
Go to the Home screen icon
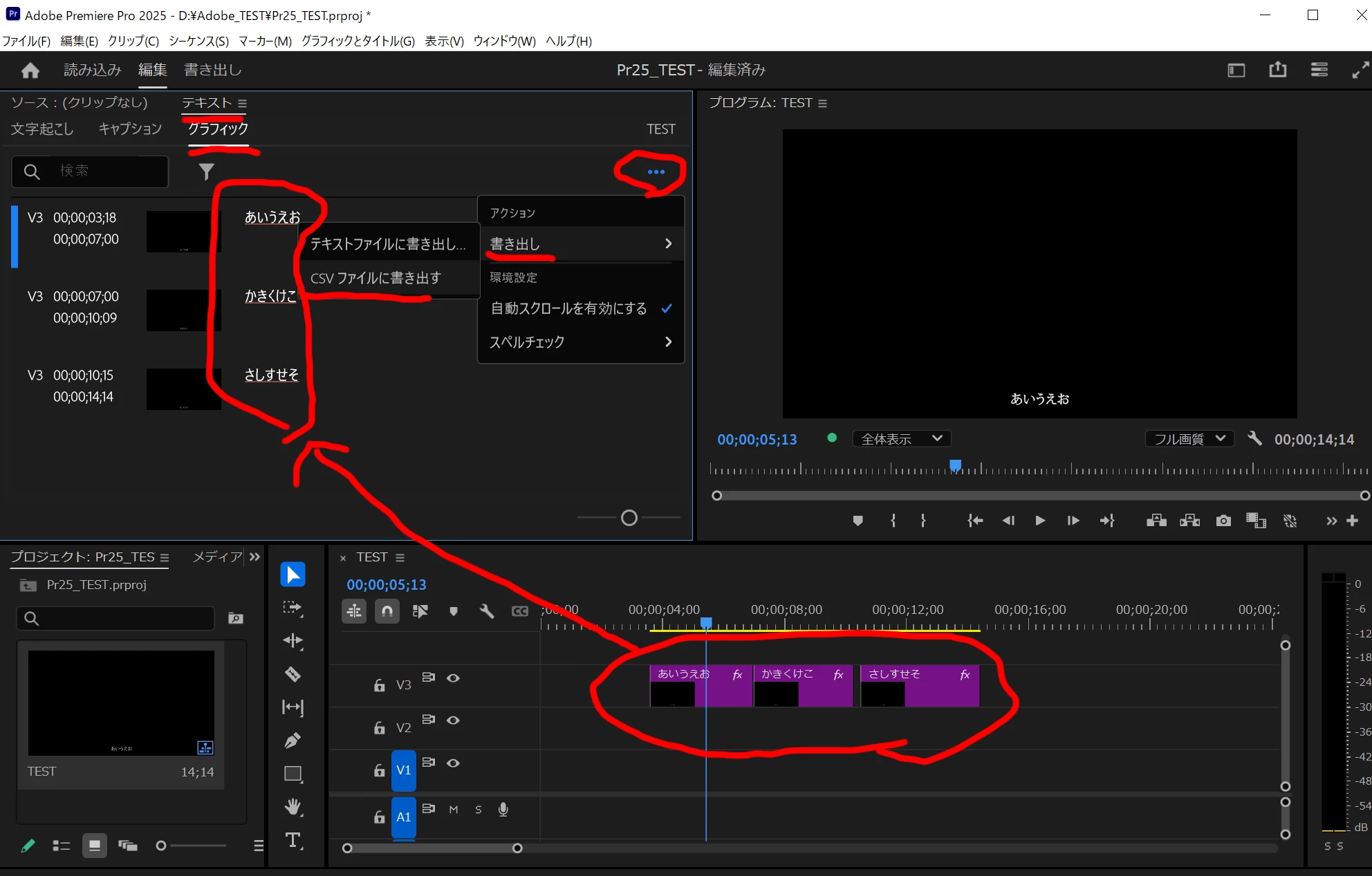pyautogui.click(x=30, y=70)
